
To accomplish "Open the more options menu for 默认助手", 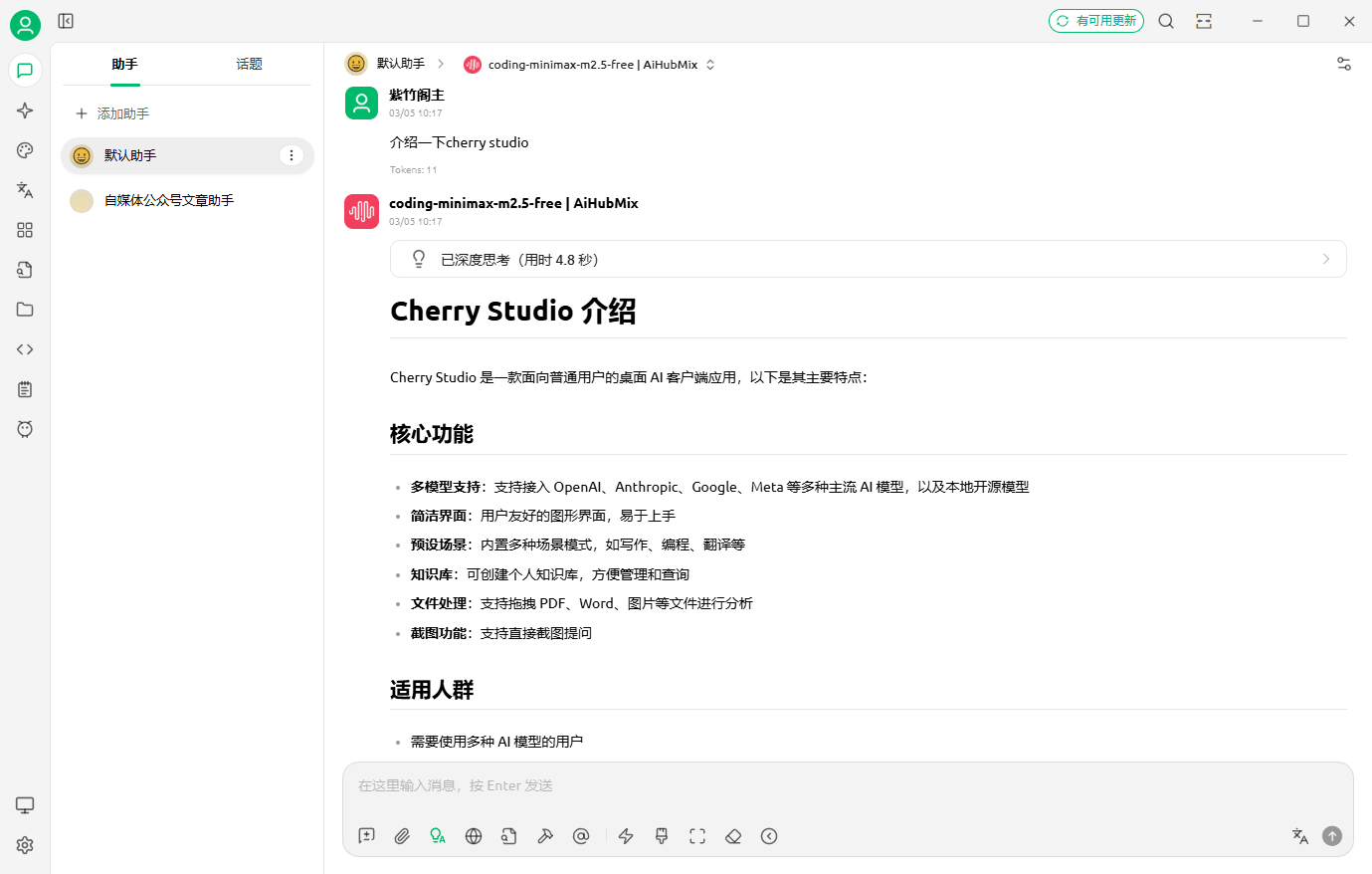I will [291, 155].
